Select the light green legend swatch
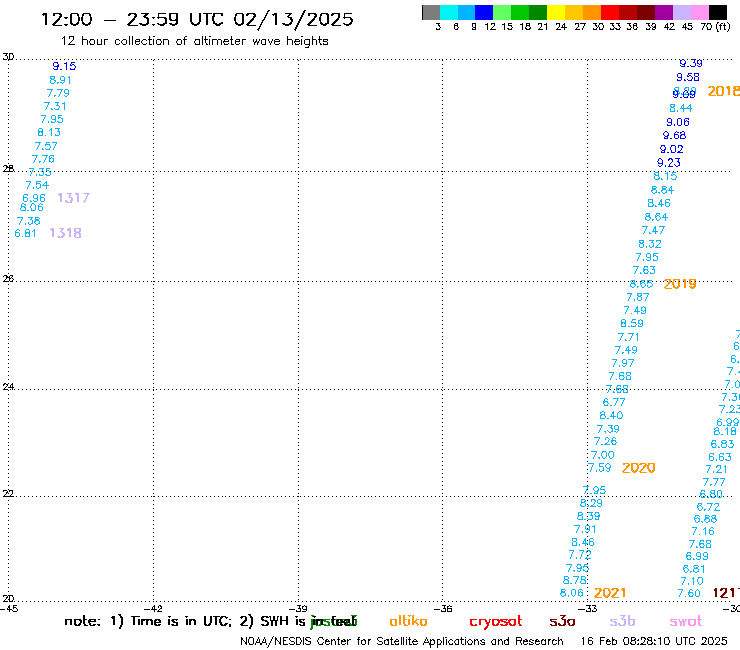 click(x=502, y=12)
